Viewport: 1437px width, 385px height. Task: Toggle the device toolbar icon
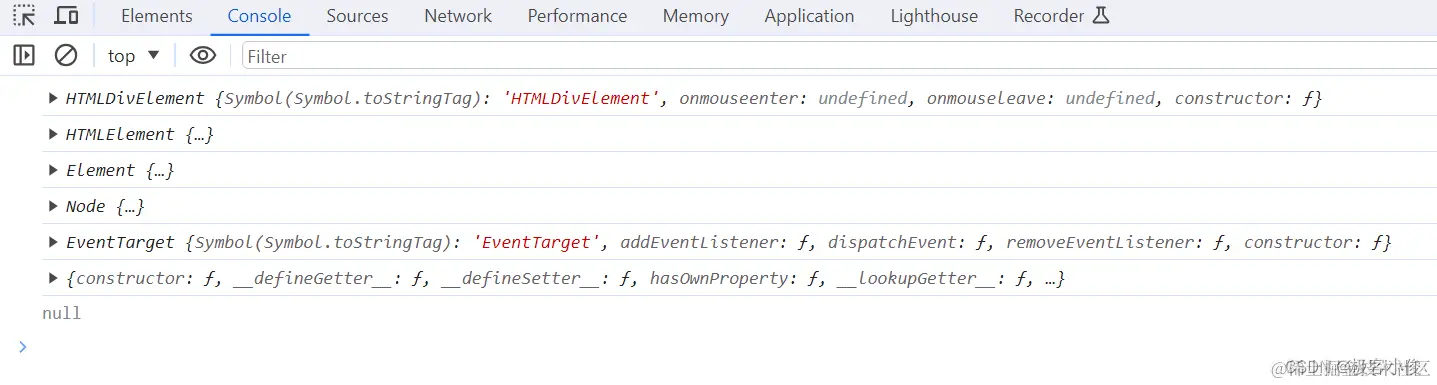tap(66, 16)
